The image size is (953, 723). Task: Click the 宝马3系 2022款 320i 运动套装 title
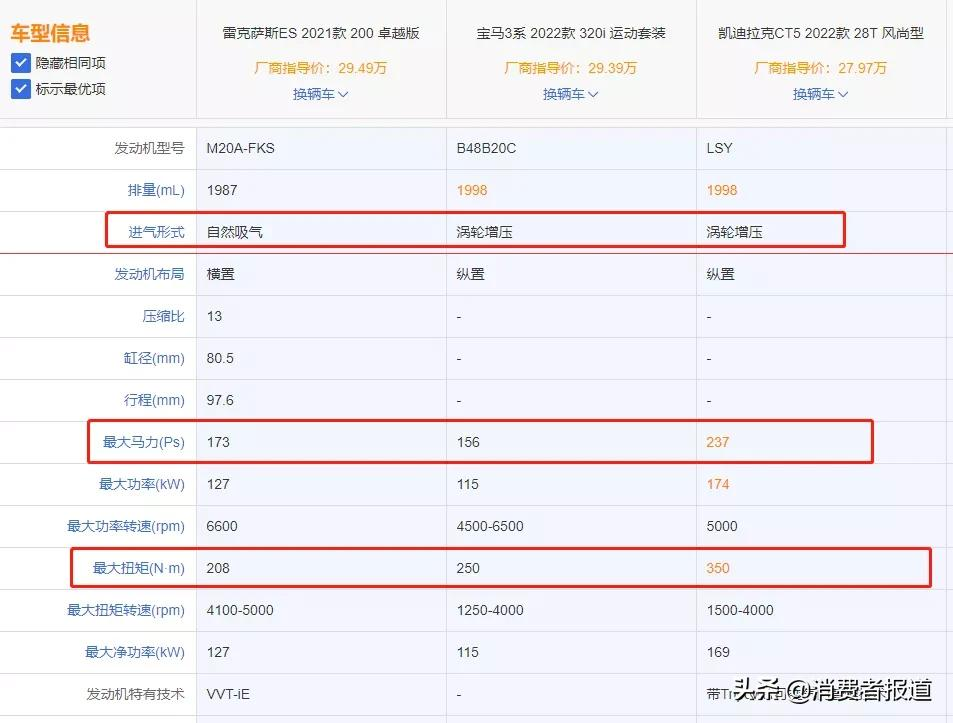pos(571,33)
